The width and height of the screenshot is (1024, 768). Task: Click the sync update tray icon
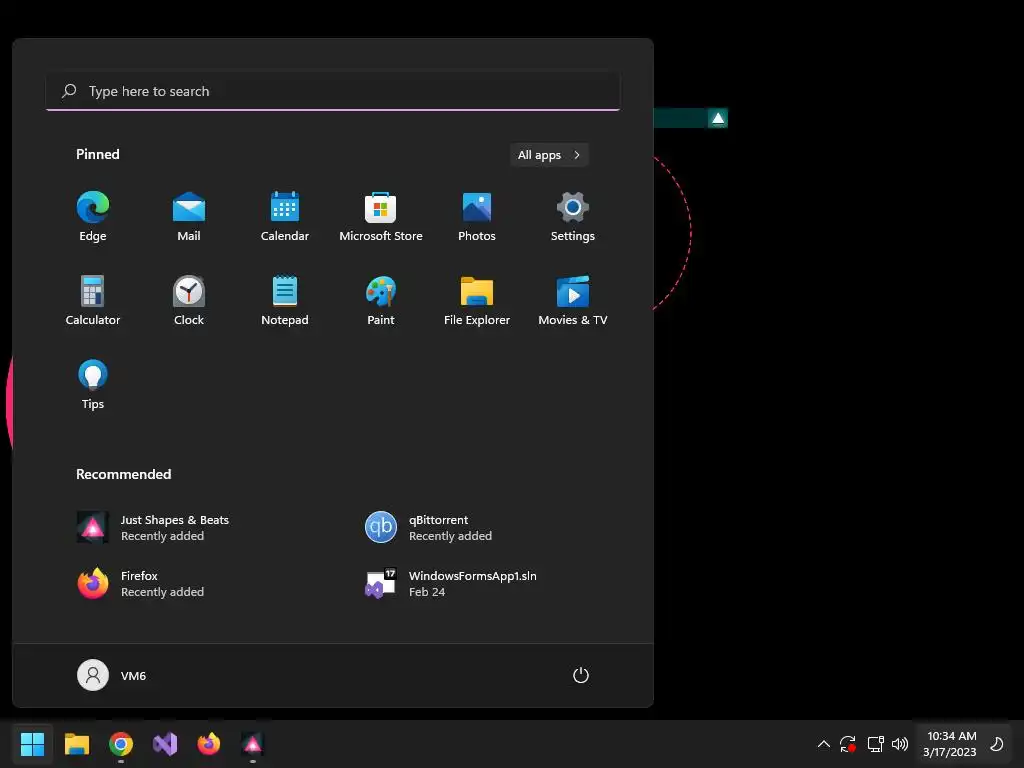[x=848, y=744]
